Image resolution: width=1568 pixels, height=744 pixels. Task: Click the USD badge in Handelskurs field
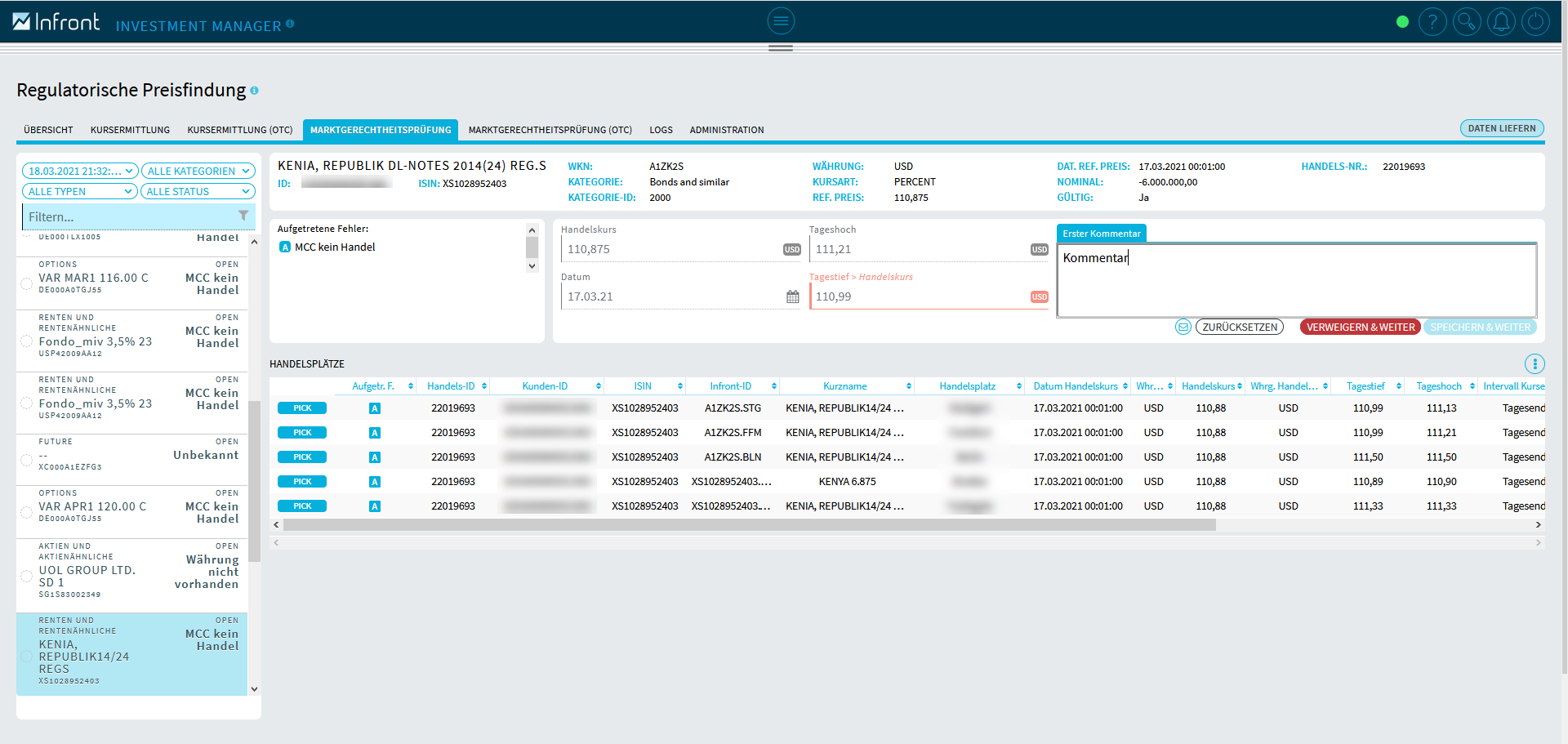pyautogui.click(x=792, y=250)
